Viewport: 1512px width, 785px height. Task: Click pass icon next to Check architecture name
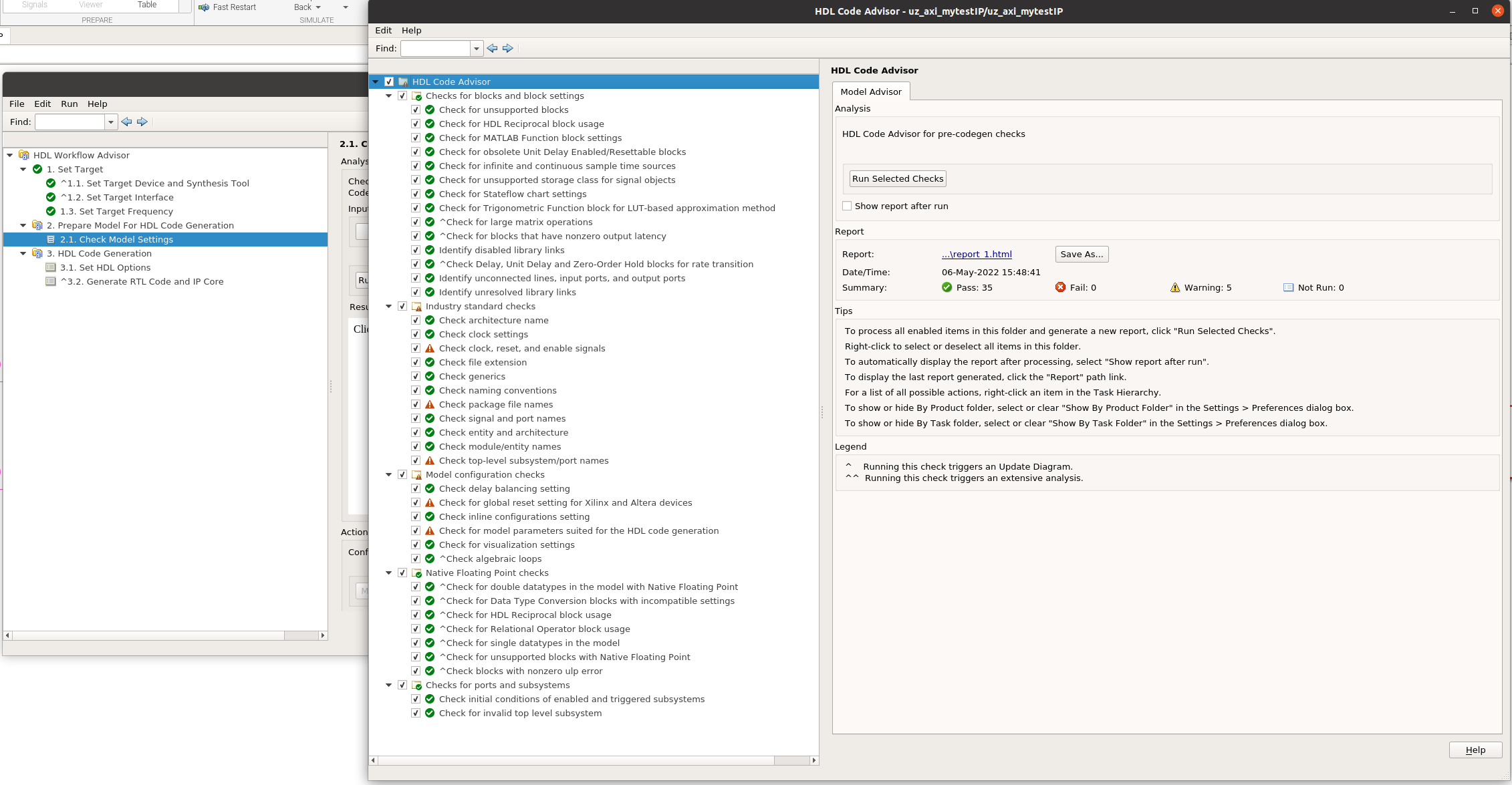(430, 321)
